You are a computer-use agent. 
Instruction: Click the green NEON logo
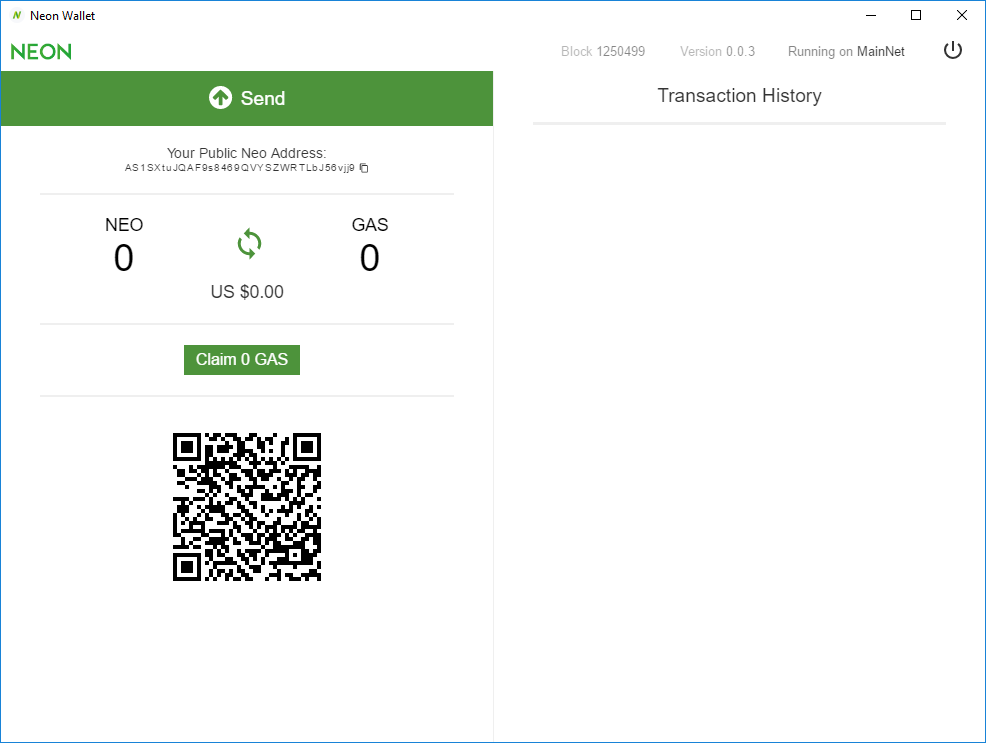41,51
